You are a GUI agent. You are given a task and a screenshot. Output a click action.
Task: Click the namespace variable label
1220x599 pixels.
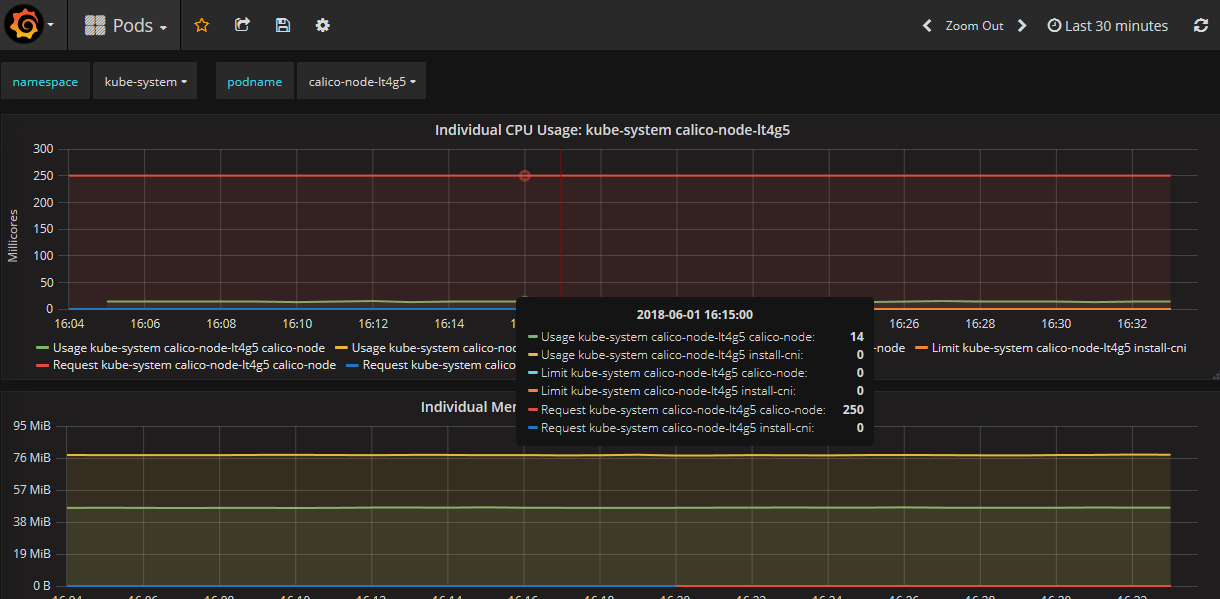tap(45, 82)
